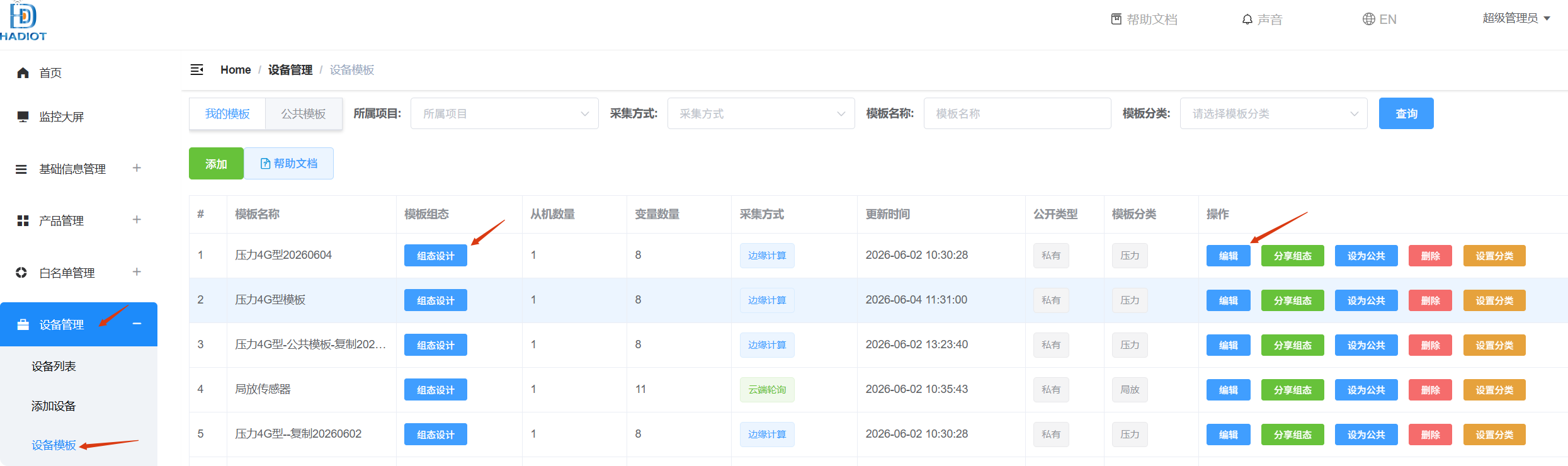Click the green 添加 button

pos(216,164)
